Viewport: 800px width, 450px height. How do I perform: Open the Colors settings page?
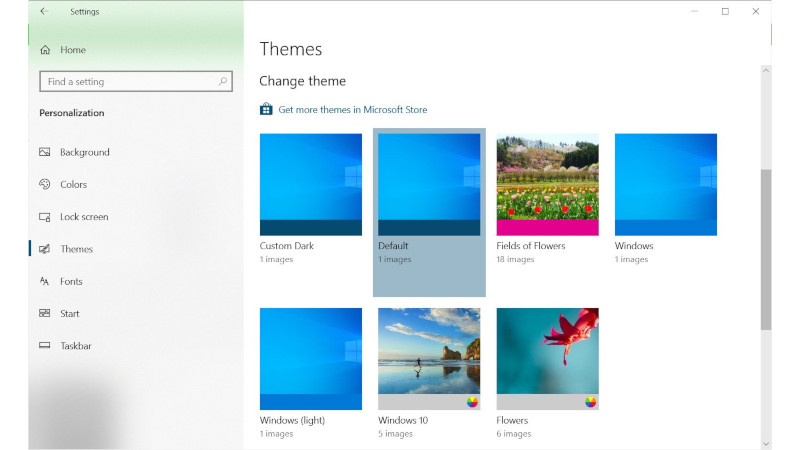pos(73,184)
